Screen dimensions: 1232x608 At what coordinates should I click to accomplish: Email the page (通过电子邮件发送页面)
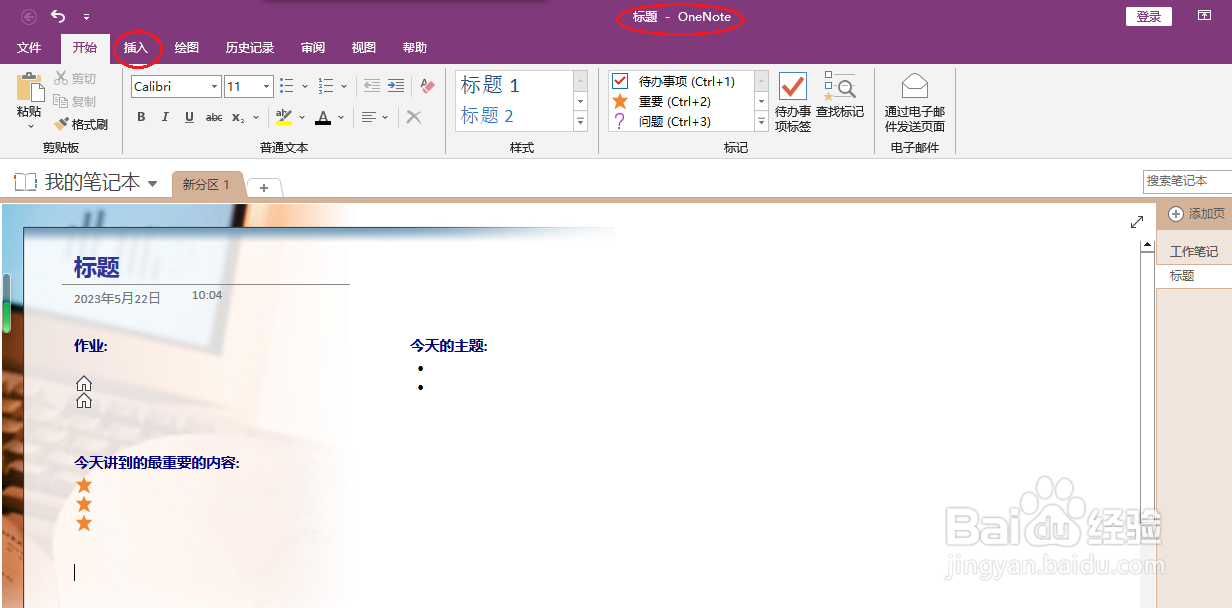915,103
